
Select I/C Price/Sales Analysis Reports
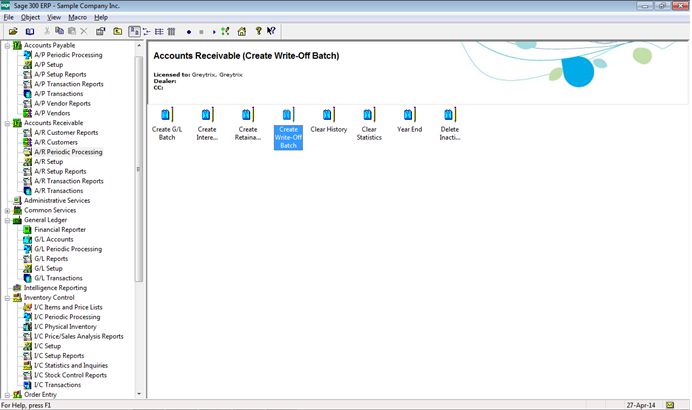coord(79,337)
